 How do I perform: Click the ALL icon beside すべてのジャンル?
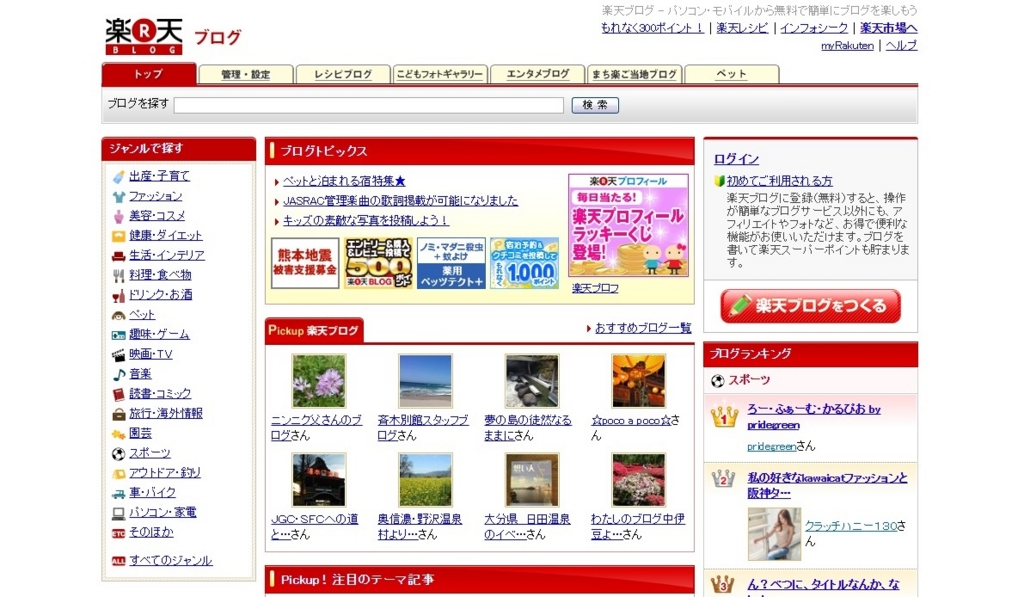(x=118, y=560)
